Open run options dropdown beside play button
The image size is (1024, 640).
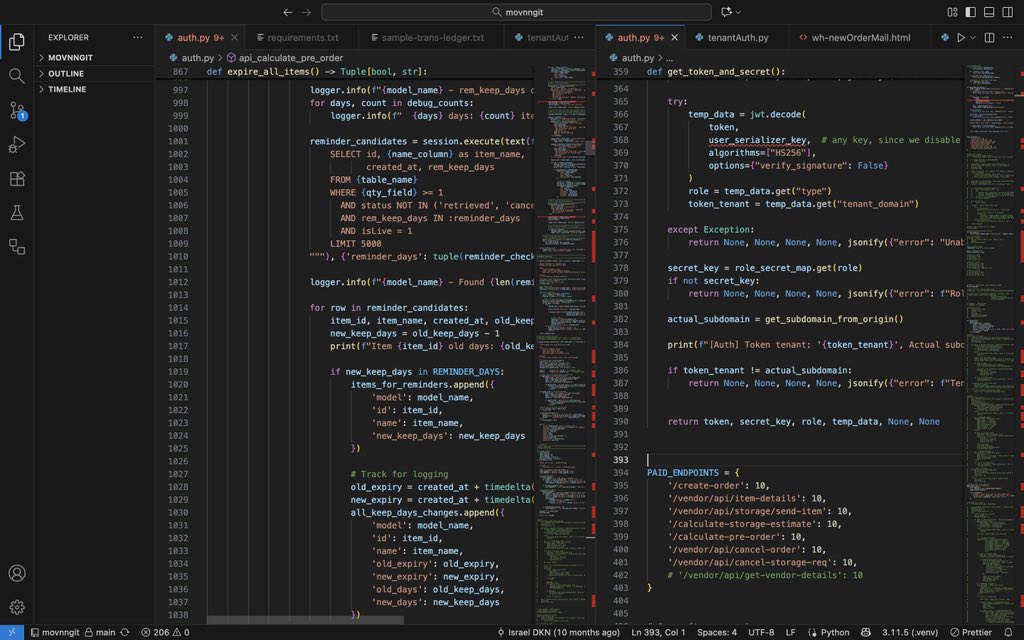972,37
